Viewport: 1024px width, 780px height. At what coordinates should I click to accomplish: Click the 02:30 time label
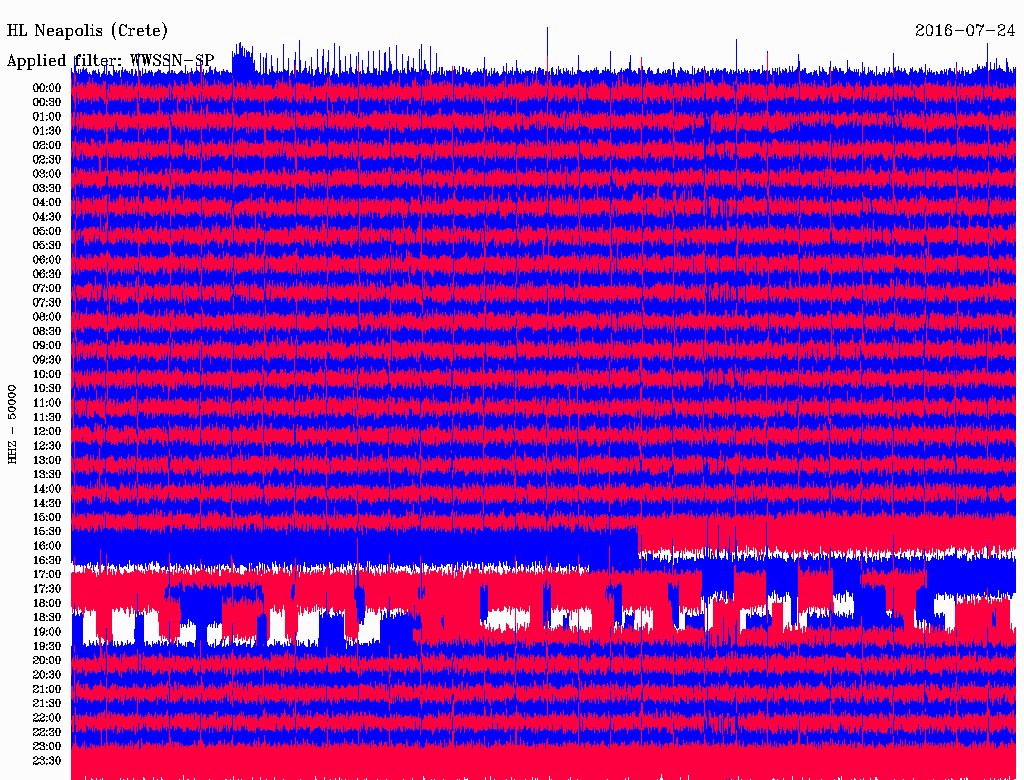click(x=47, y=159)
